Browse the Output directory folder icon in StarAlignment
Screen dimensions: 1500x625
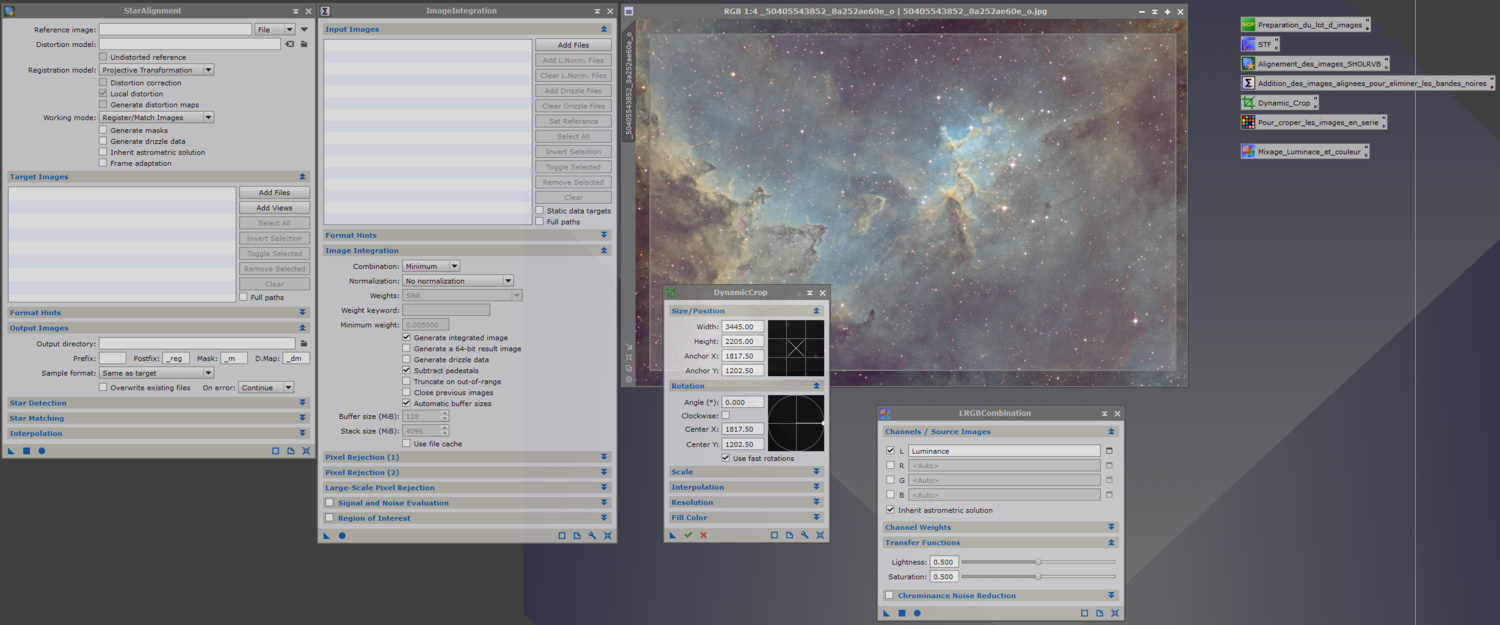[304, 343]
